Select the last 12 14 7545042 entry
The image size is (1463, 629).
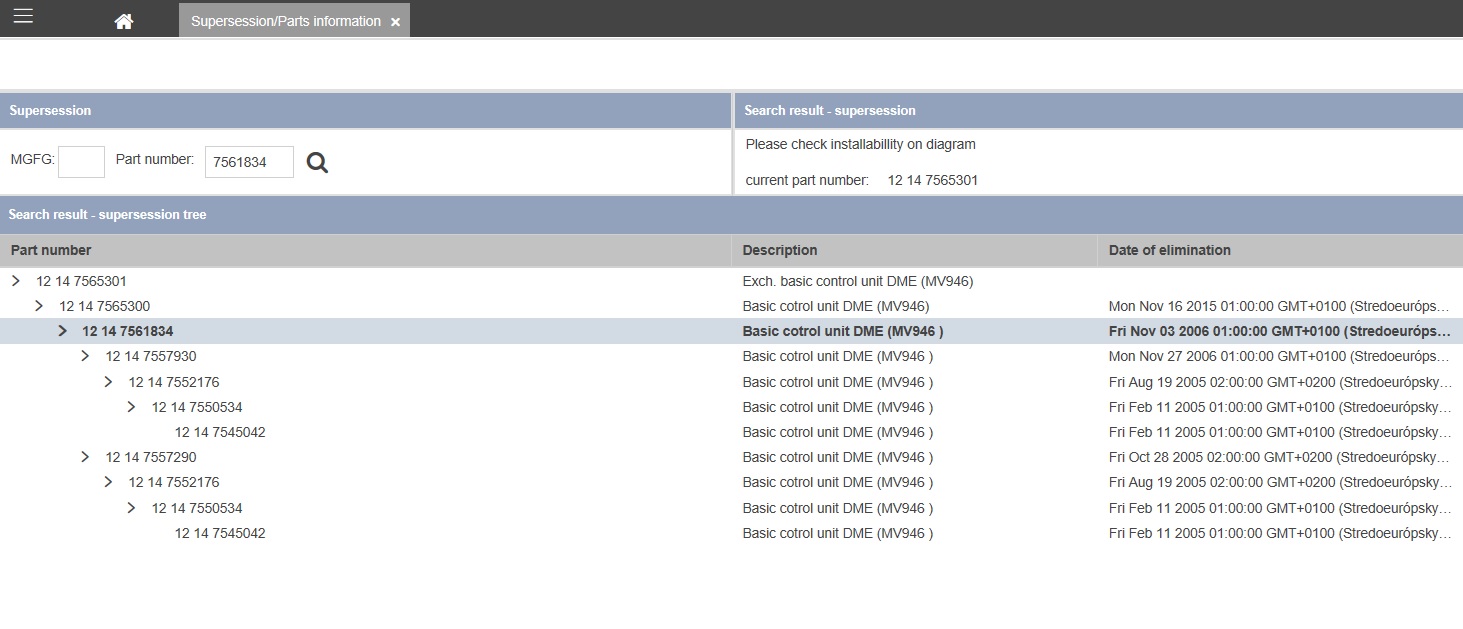(220, 533)
